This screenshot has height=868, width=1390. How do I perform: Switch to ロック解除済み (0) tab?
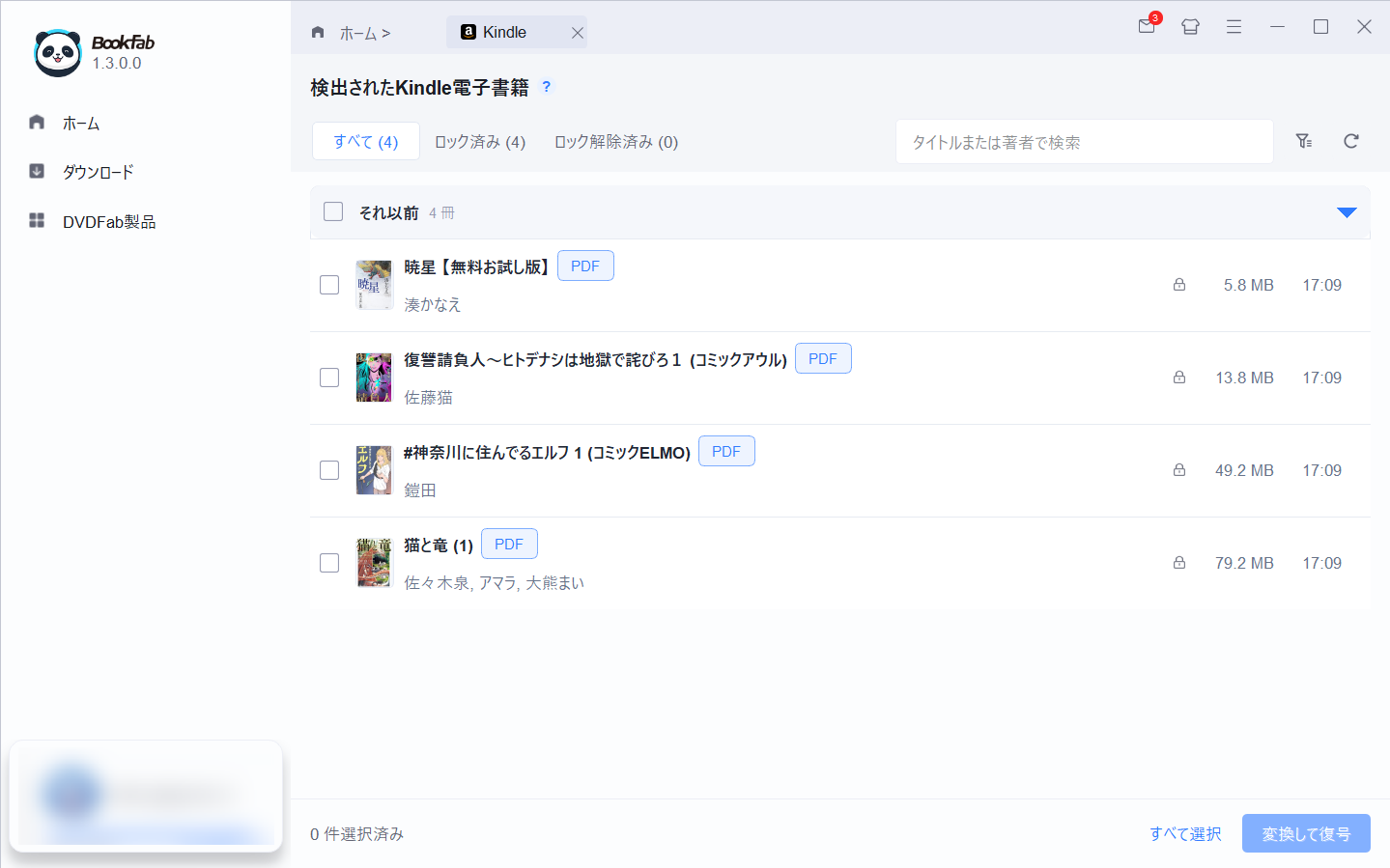(x=616, y=142)
